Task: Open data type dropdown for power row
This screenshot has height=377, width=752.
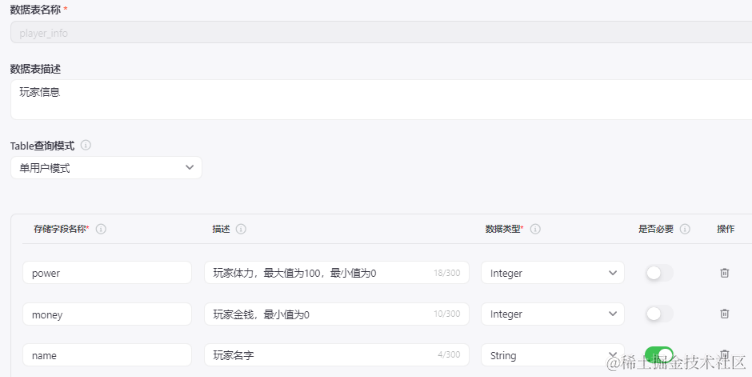Action: [x=552, y=273]
